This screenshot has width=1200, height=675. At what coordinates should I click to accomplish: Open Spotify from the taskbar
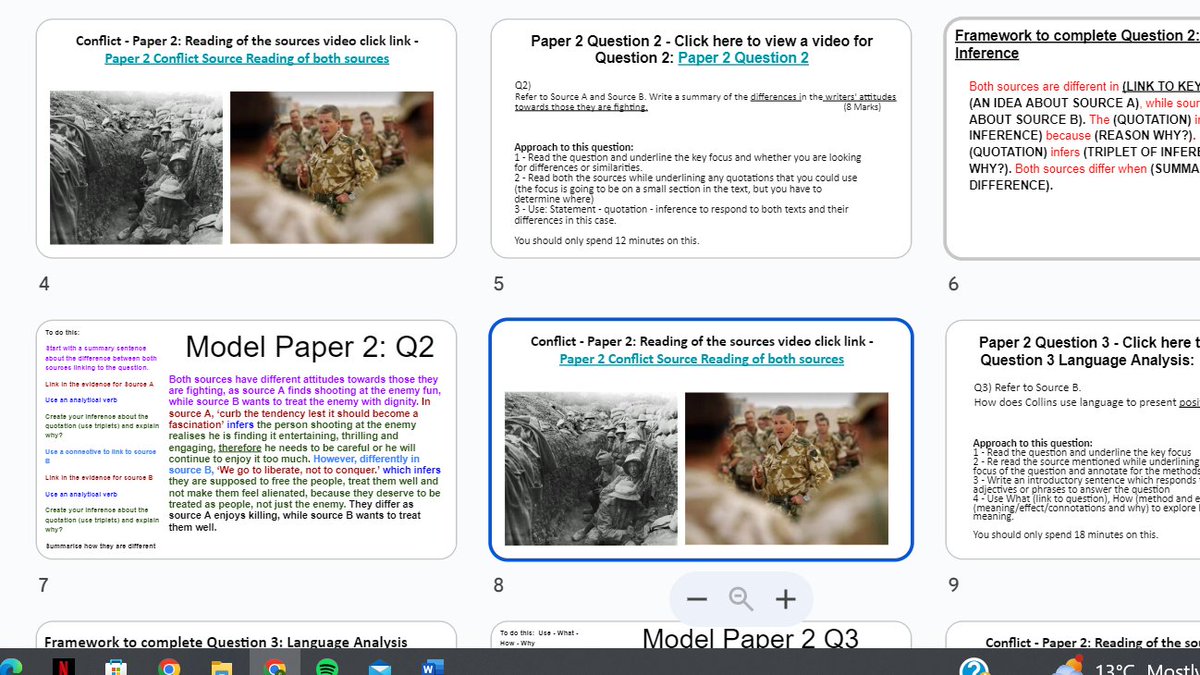tap(329, 667)
